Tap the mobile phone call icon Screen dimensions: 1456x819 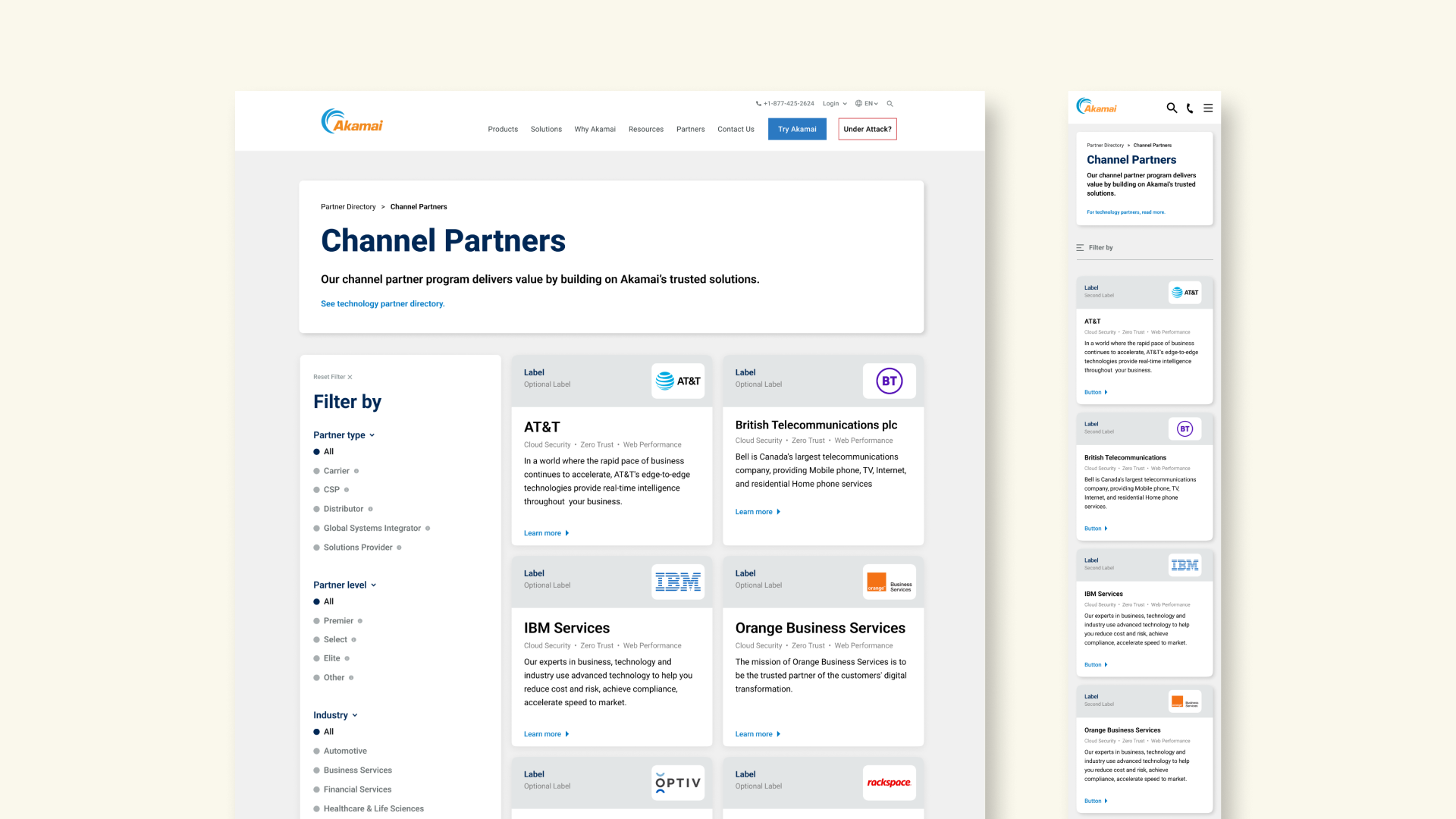tap(1190, 108)
